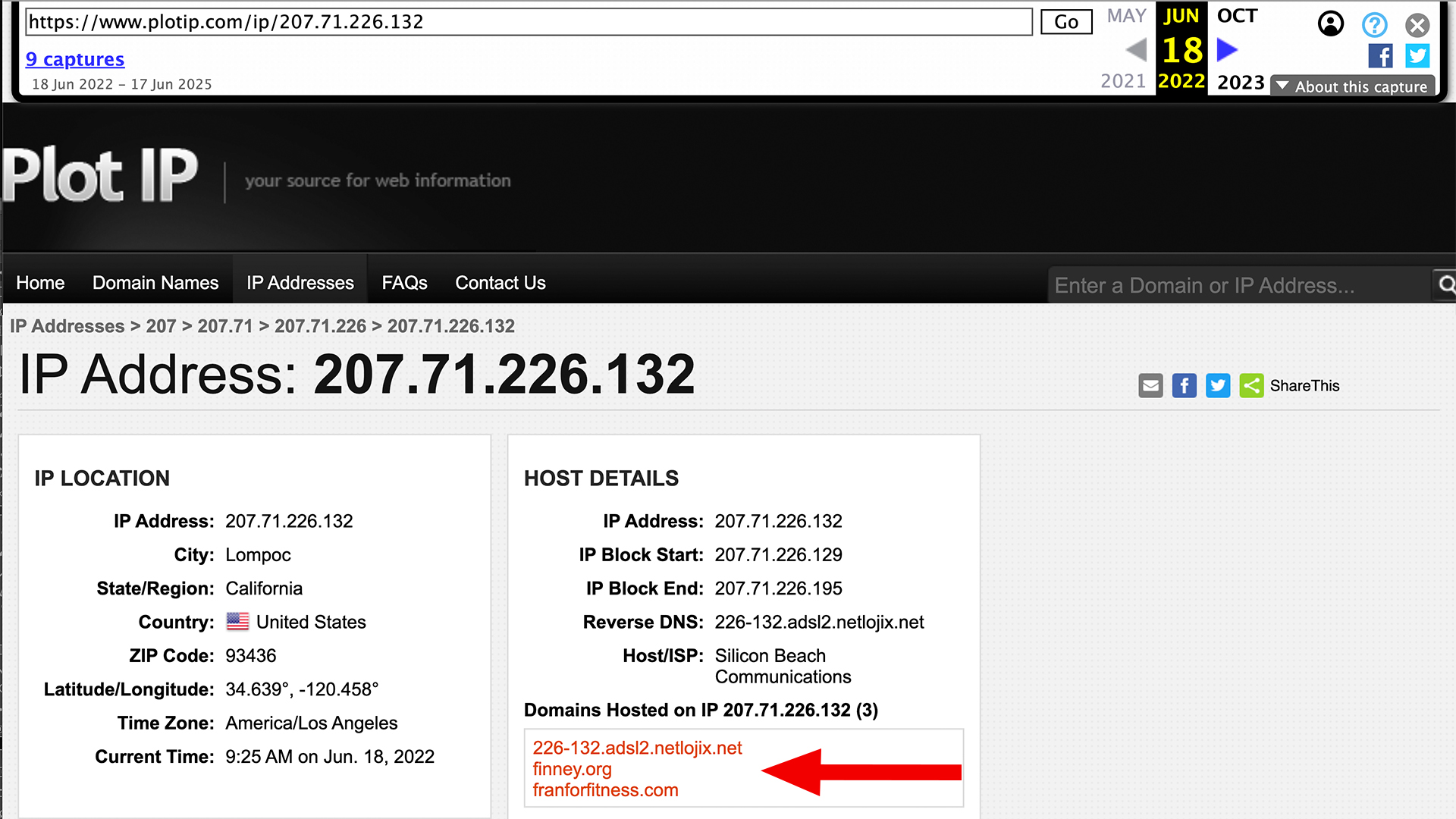
Task: Open the Domain Names menu item
Action: 155,283
